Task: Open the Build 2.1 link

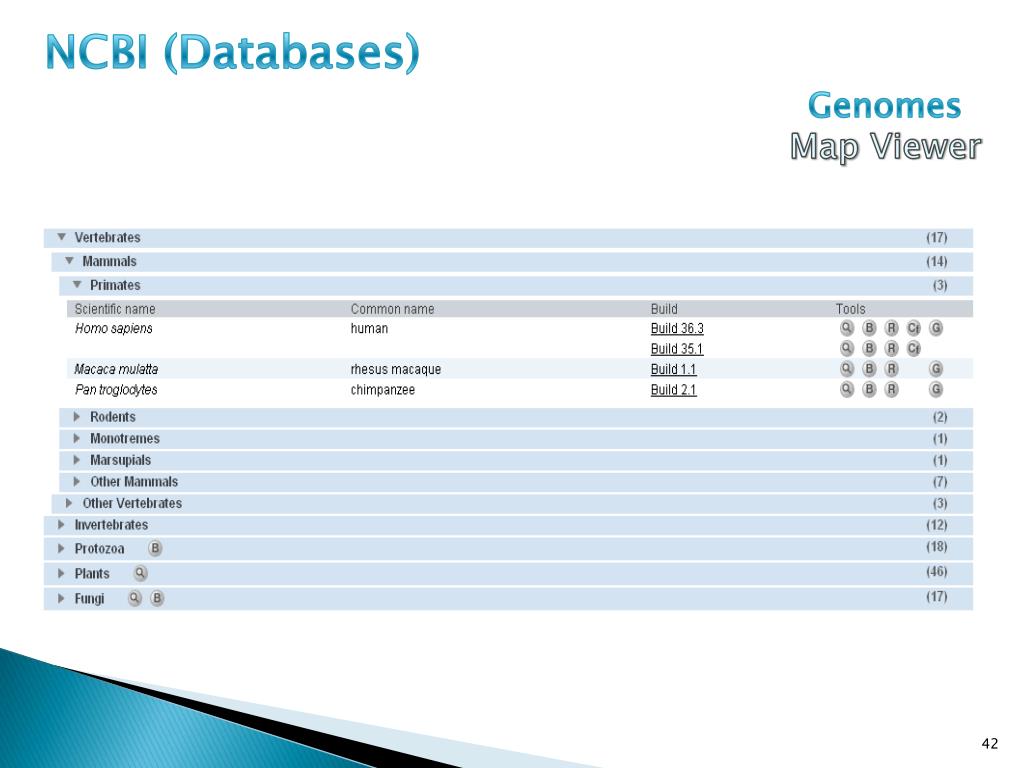Action: point(673,390)
